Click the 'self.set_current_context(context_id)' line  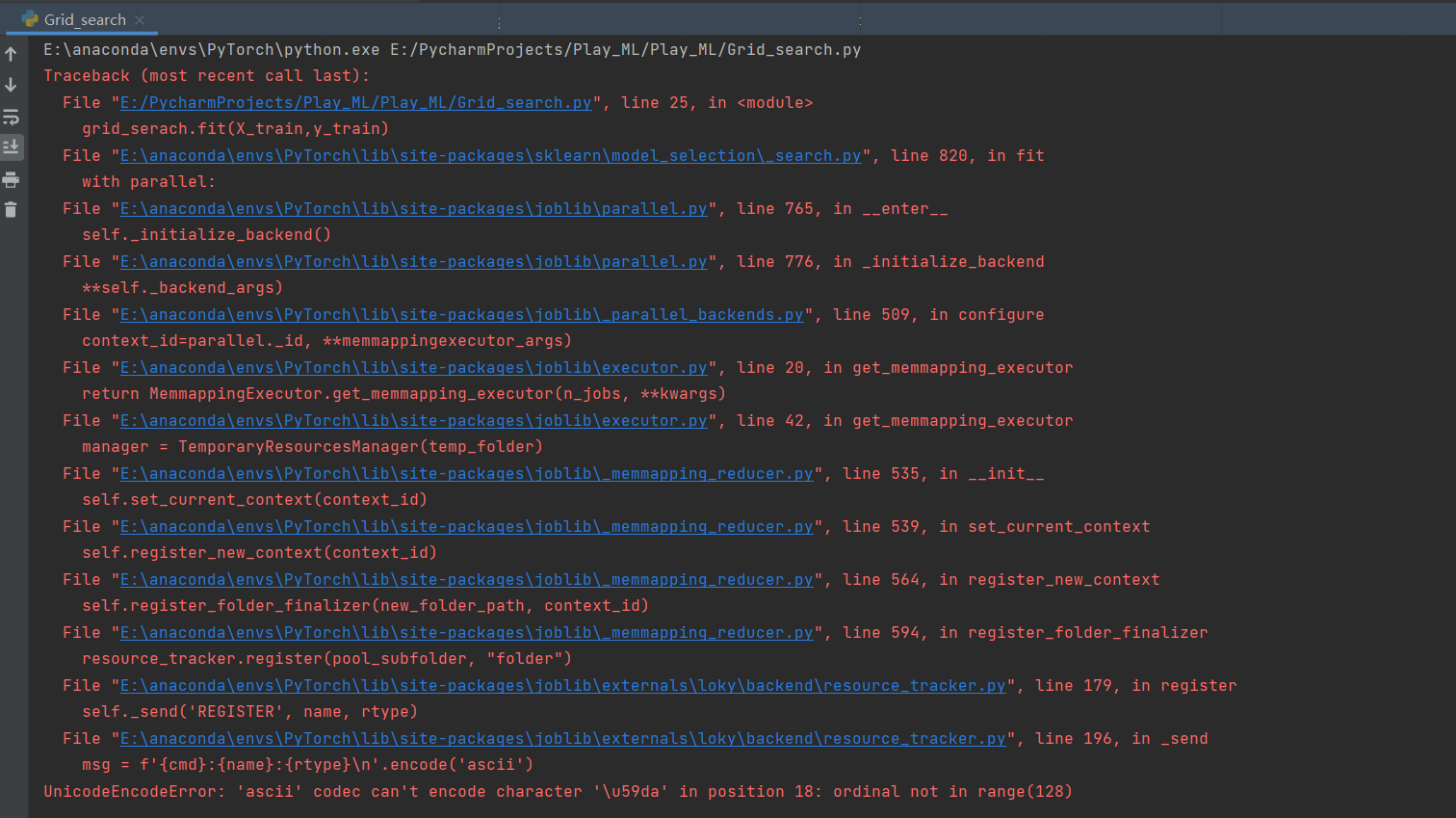pyautogui.click(x=254, y=500)
